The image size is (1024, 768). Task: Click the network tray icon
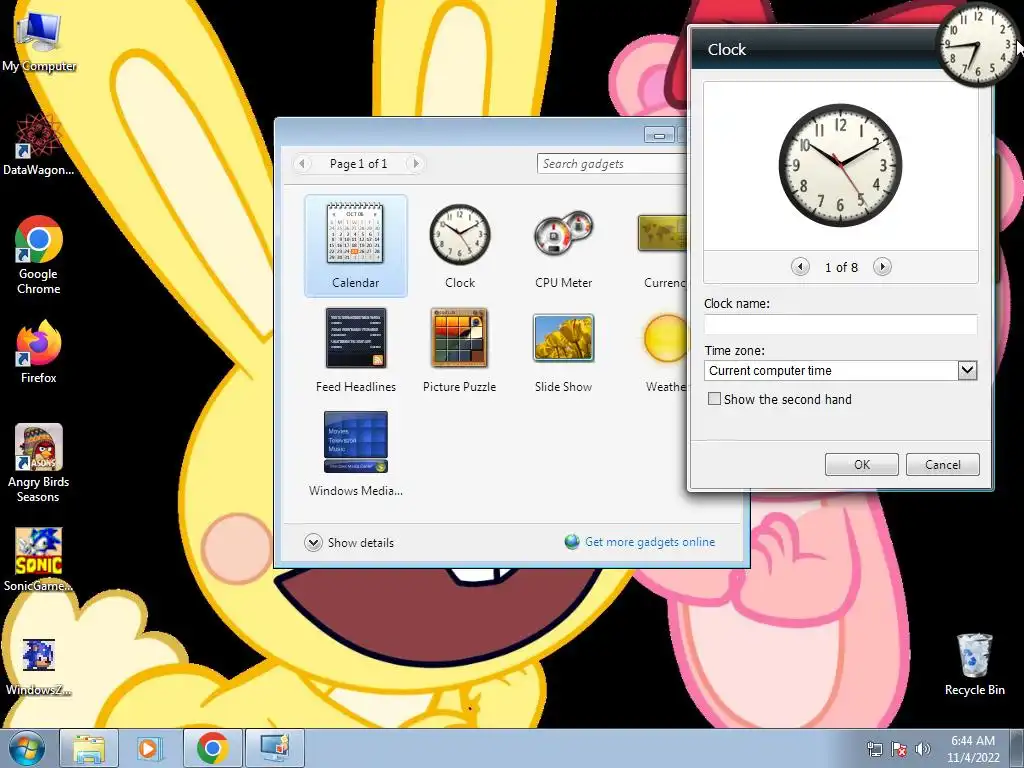(874, 749)
